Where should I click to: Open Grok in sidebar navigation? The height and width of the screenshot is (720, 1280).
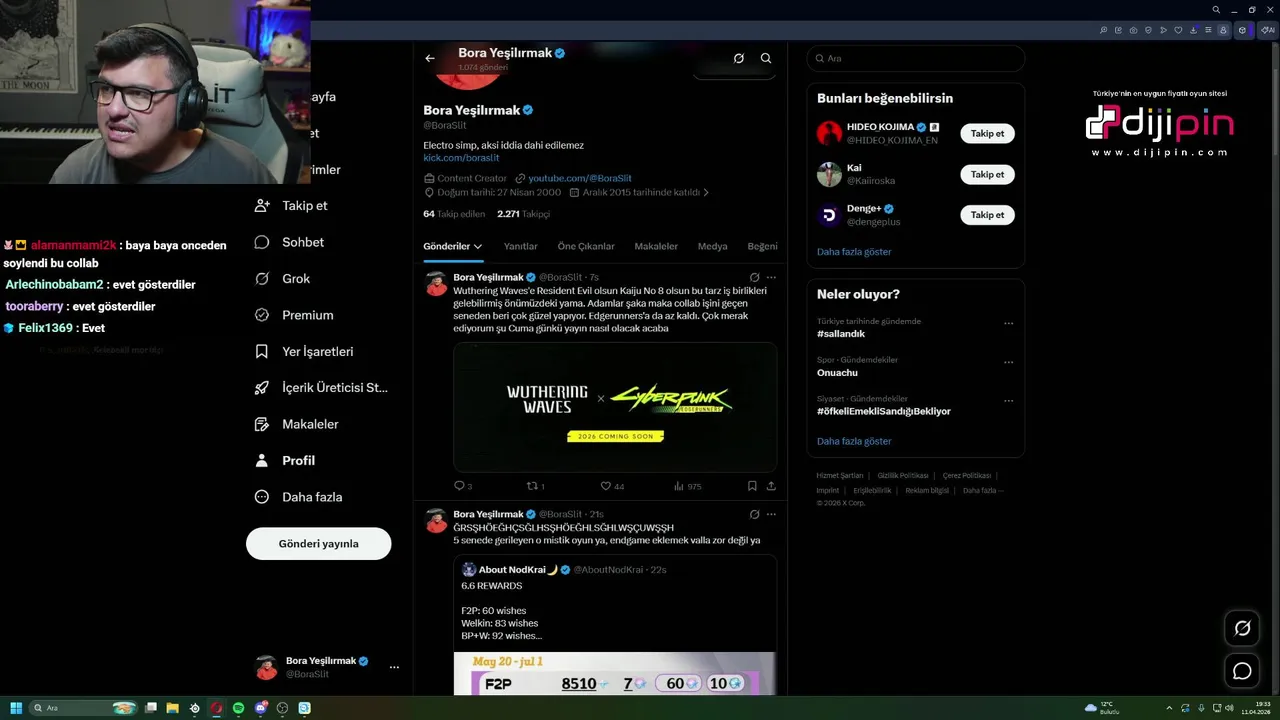click(282, 279)
